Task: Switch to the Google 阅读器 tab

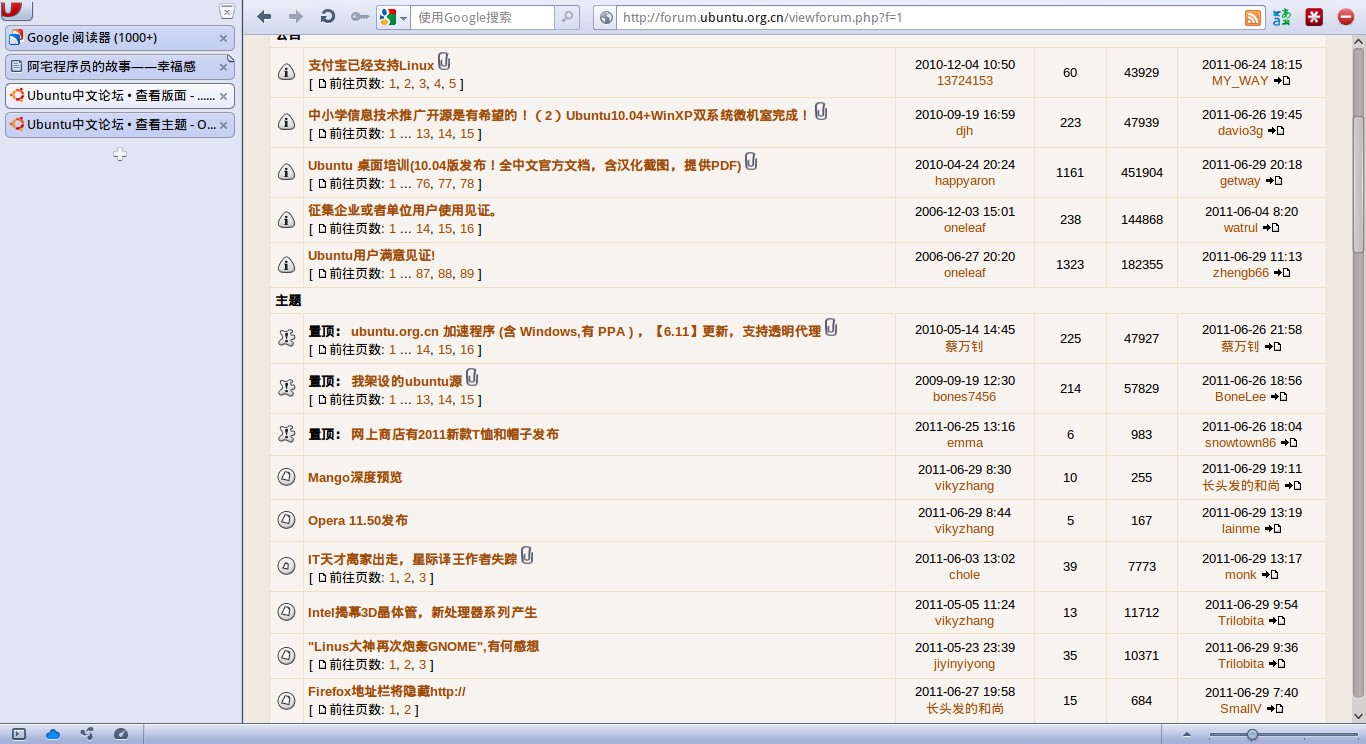Action: click(119, 38)
